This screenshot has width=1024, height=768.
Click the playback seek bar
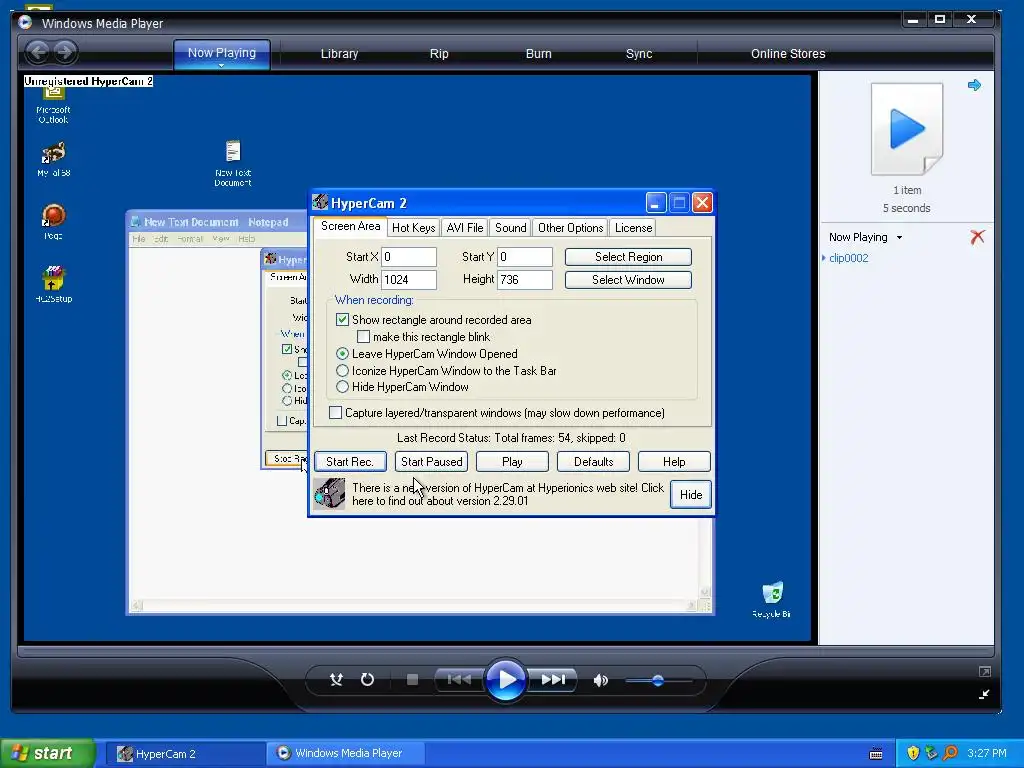point(505,651)
